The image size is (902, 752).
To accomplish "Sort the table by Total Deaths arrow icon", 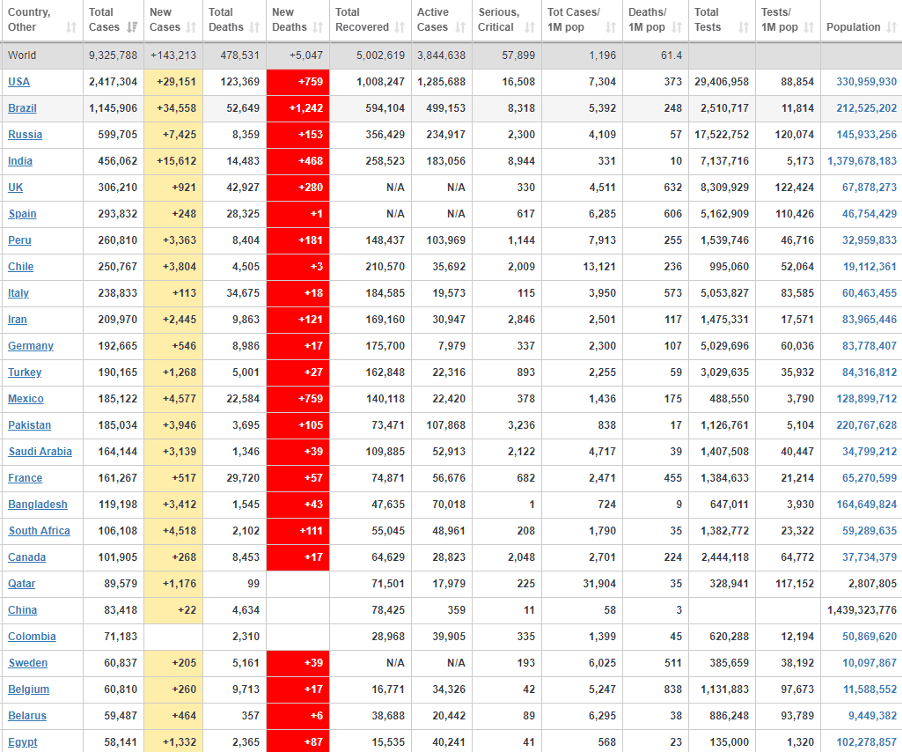I will pos(255,27).
